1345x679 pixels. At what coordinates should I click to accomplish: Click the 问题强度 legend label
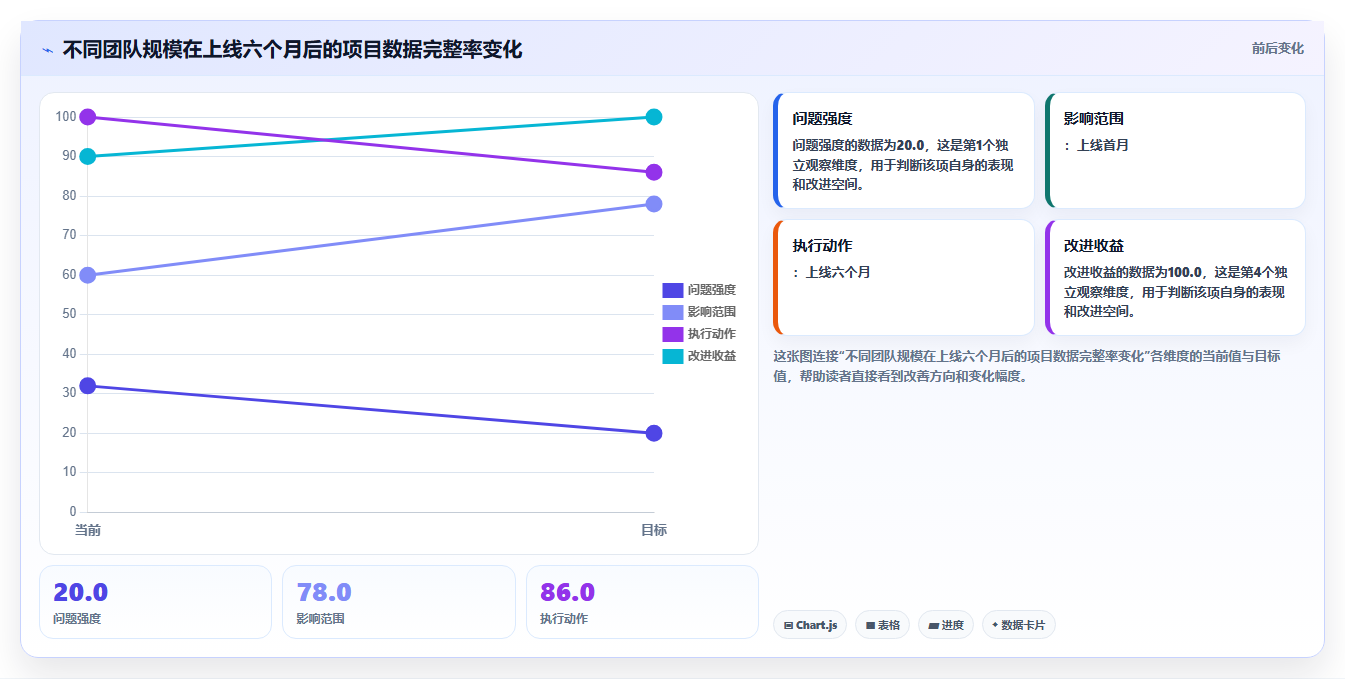[712, 290]
